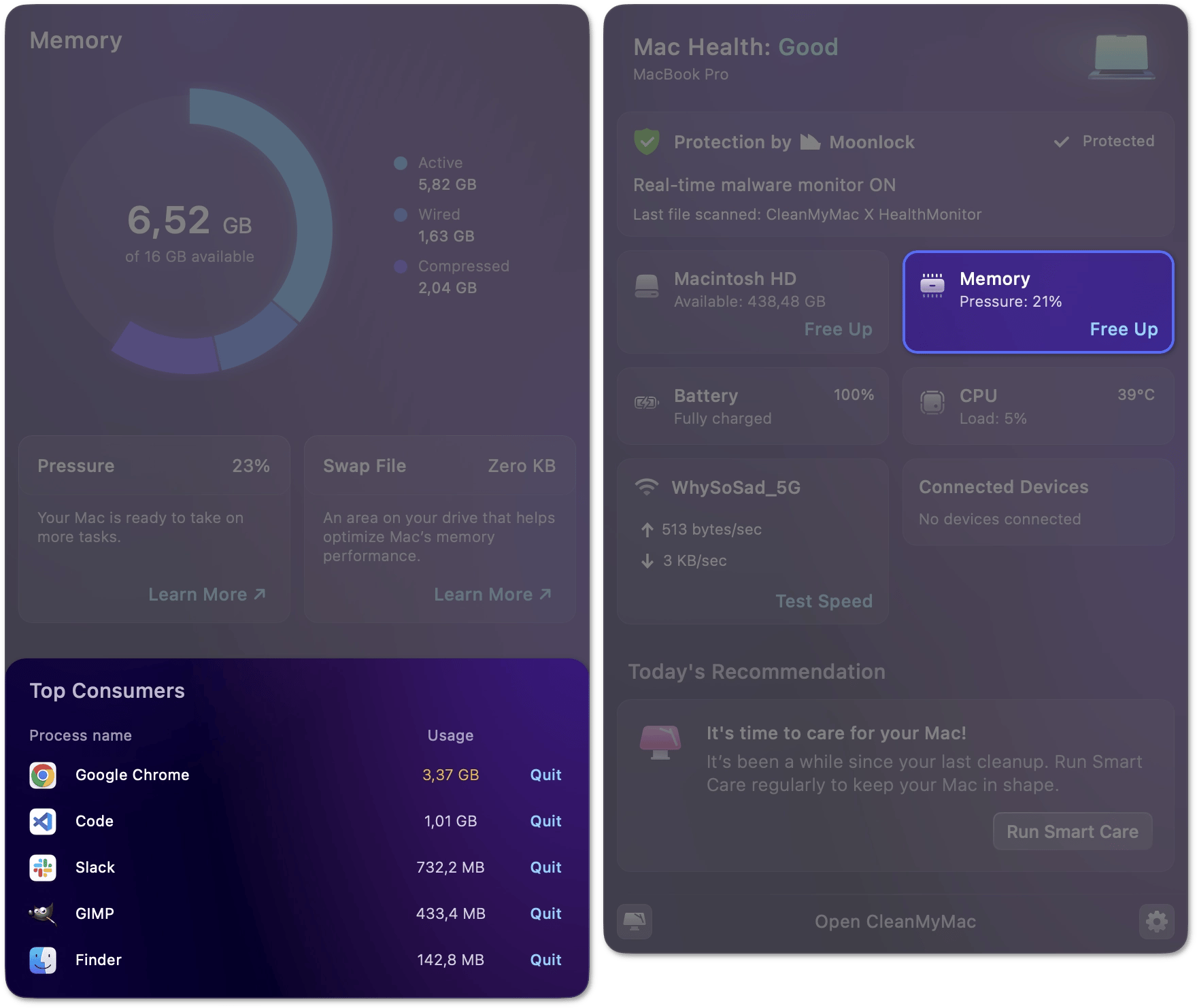Click the Moonlock logo icon
Screen dimensions: 1197x1008
pyautogui.click(x=810, y=141)
